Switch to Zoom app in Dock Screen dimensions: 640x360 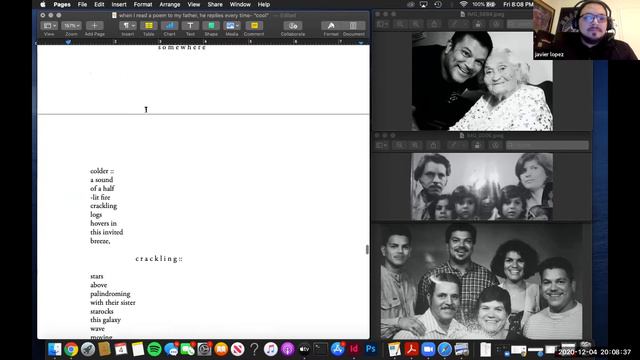tap(428, 349)
